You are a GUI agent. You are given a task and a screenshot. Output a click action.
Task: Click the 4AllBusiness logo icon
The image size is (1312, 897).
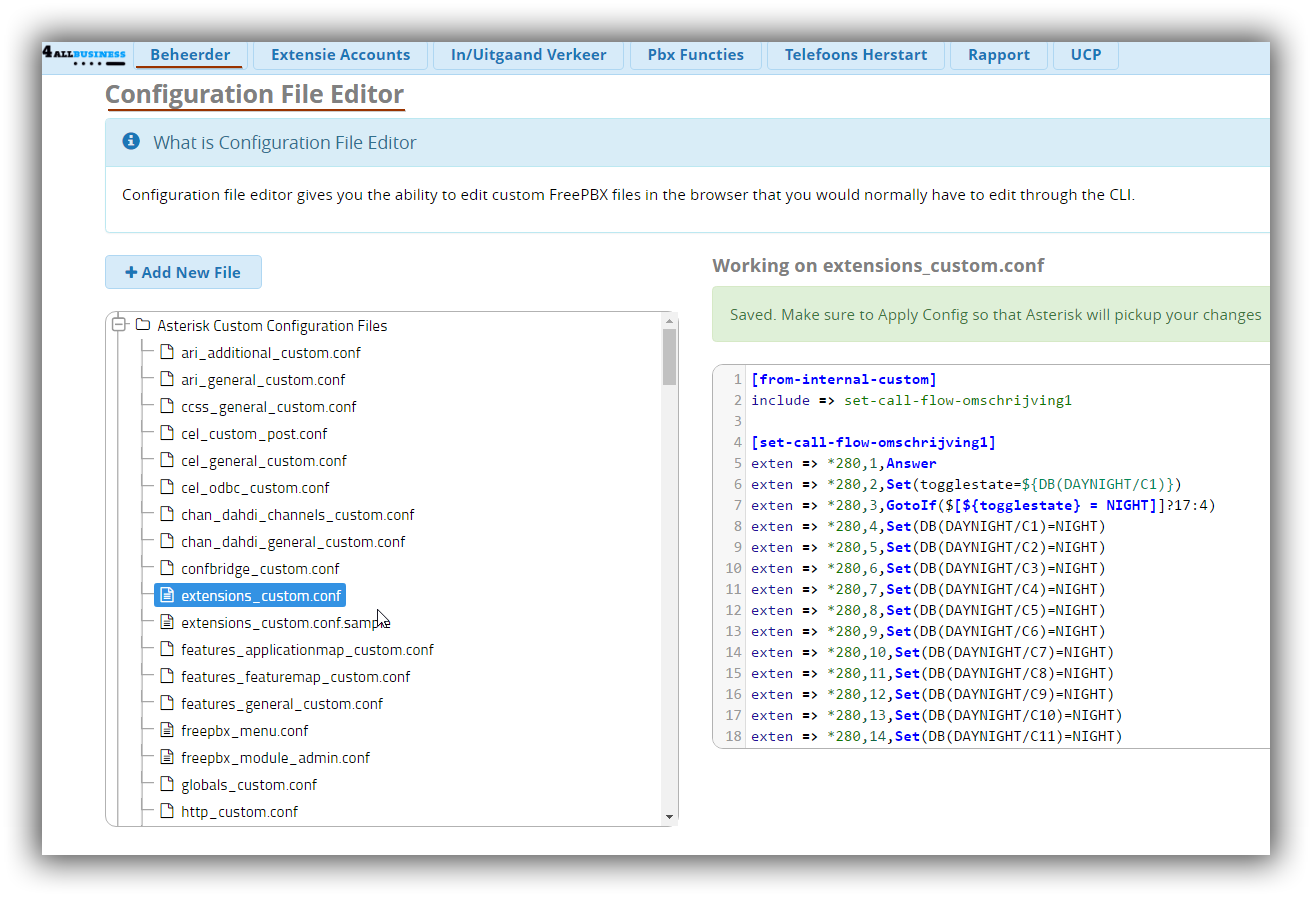pos(84,55)
